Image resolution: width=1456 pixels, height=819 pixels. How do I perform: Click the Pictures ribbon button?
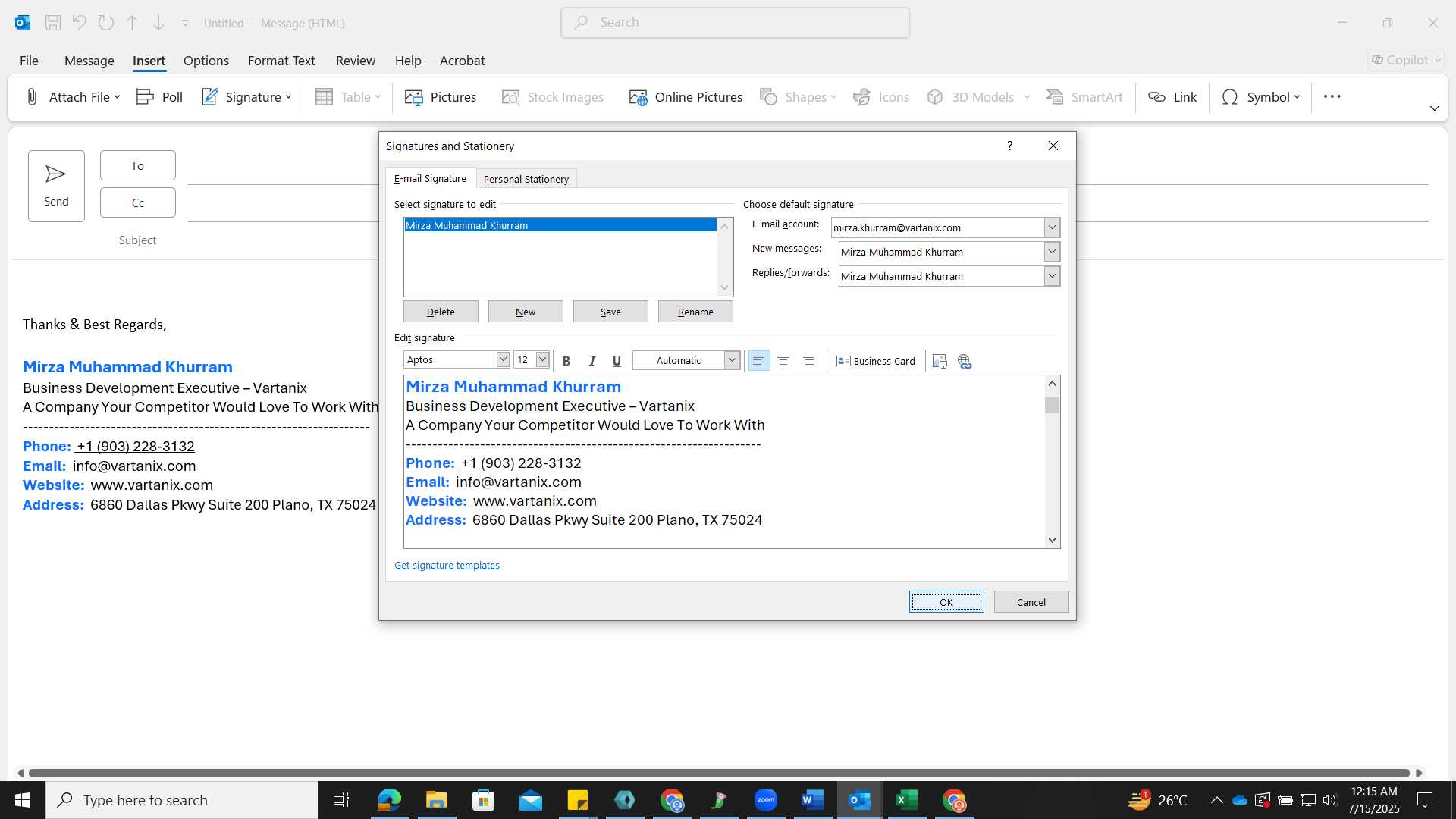[x=441, y=97]
